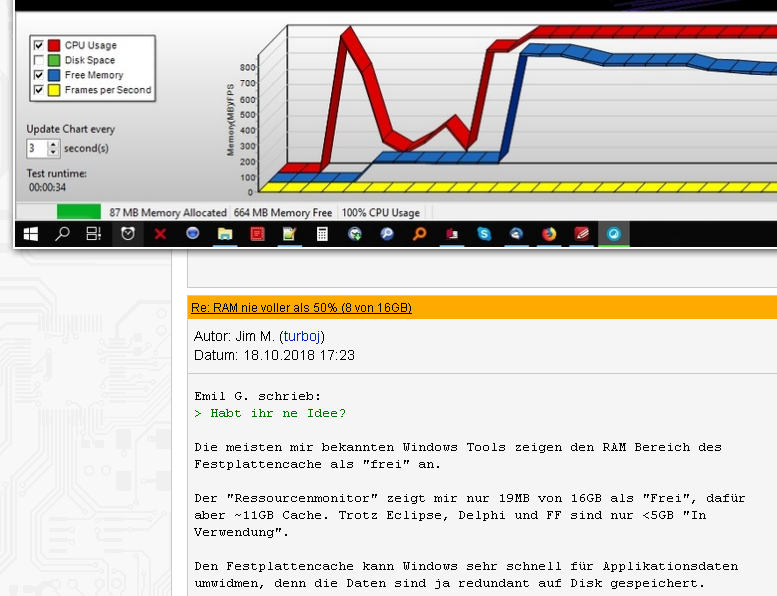Open the red book taskbar app
Viewport: 777px width, 596px height.
[x=451, y=234]
